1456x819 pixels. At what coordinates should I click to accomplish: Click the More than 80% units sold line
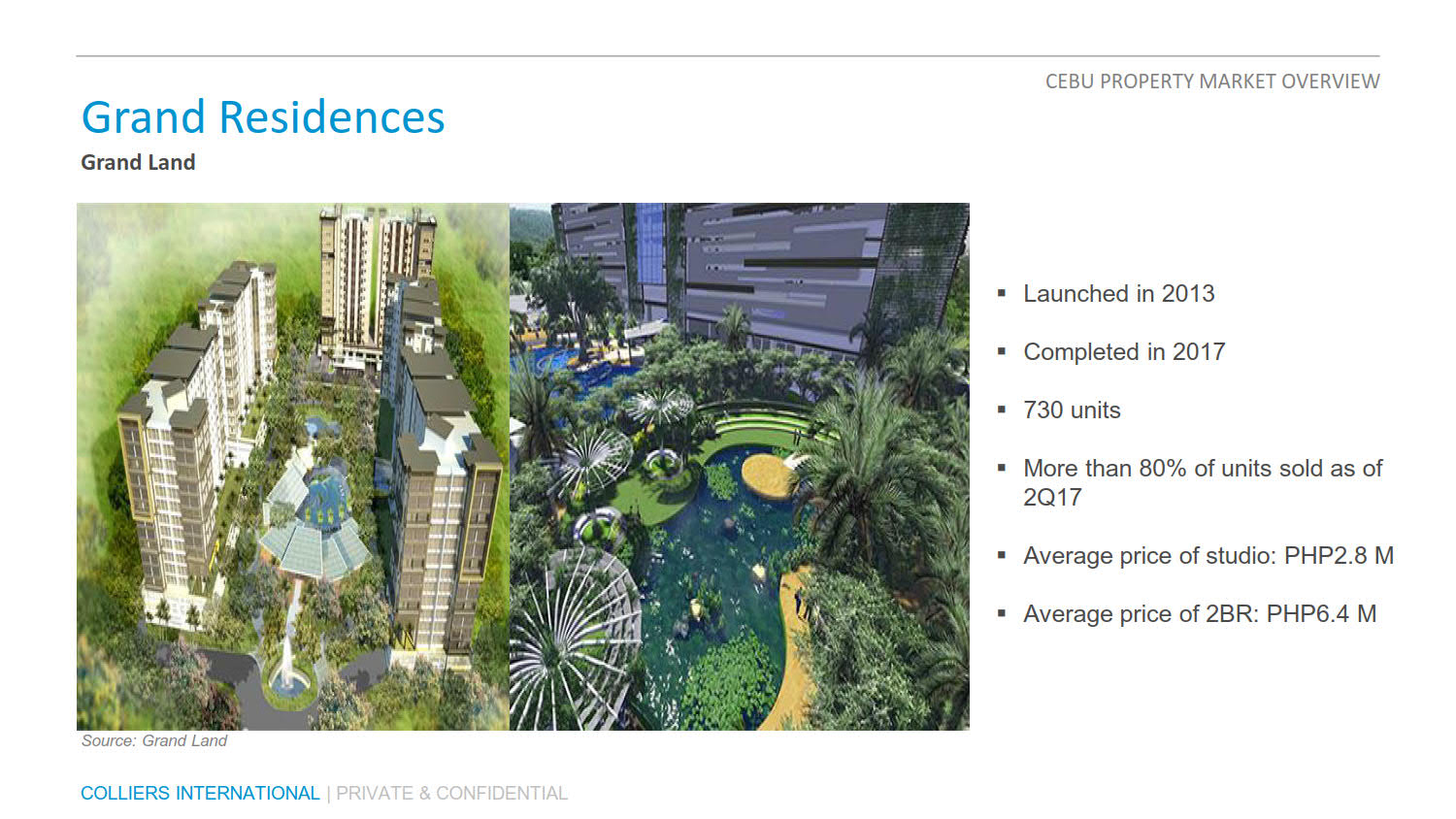tap(1202, 469)
